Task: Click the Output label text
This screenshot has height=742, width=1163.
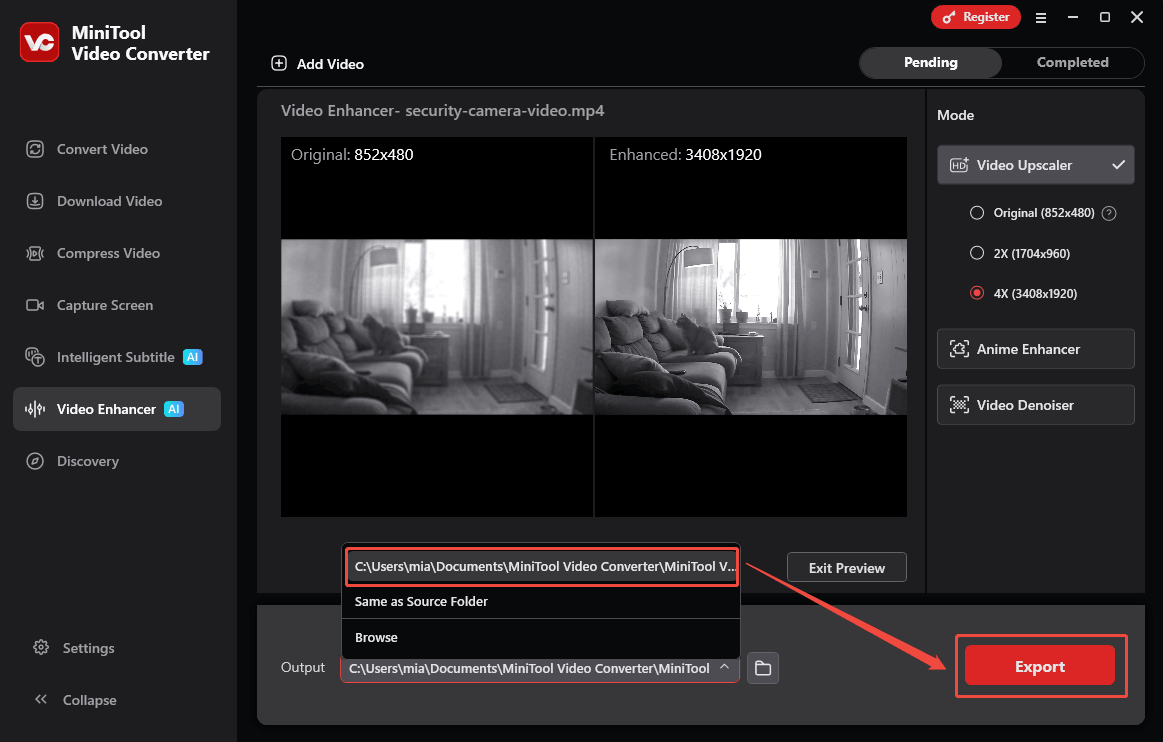Action: pyautogui.click(x=303, y=667)
